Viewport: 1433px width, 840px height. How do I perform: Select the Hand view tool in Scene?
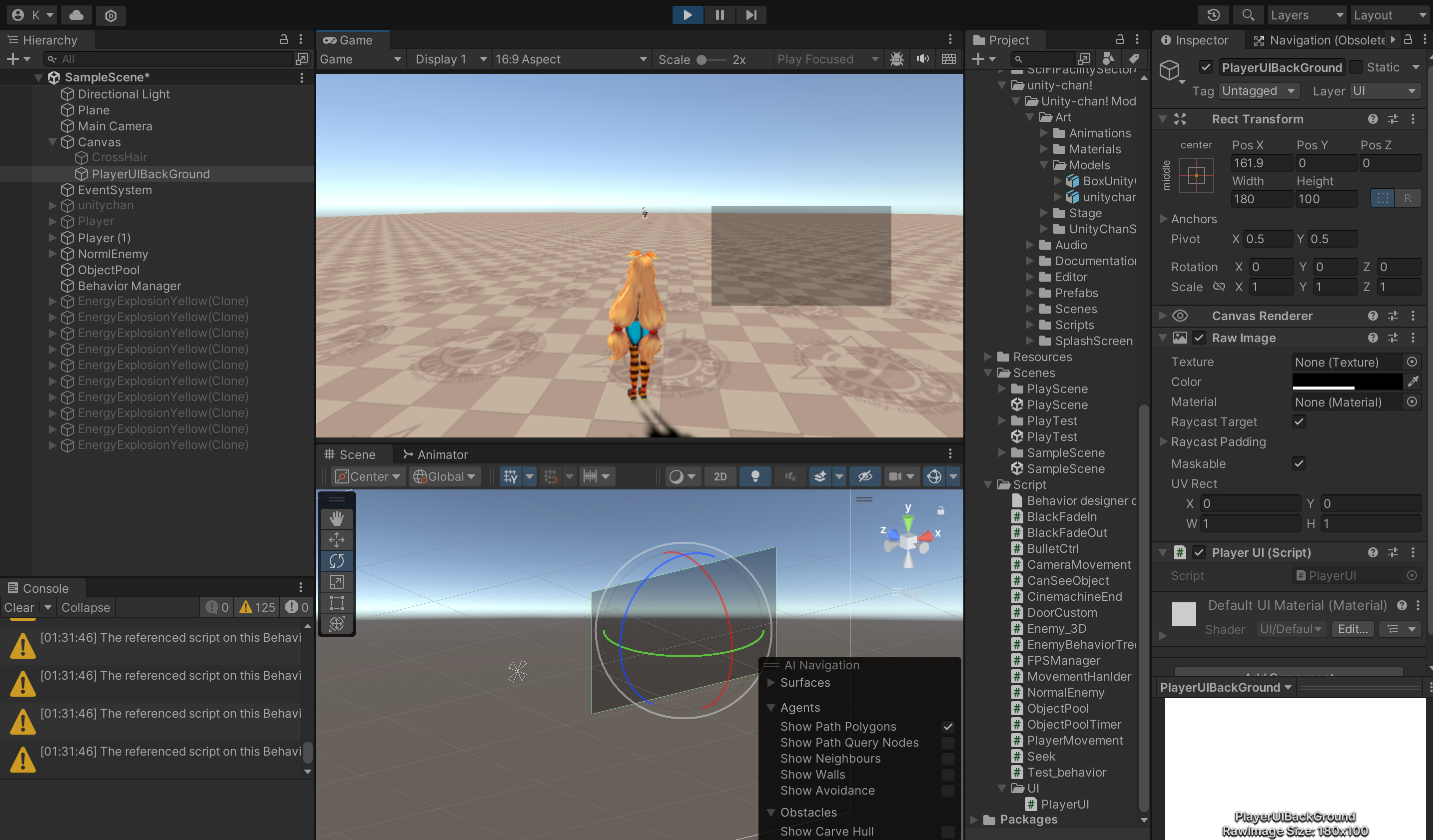[337, 518]
